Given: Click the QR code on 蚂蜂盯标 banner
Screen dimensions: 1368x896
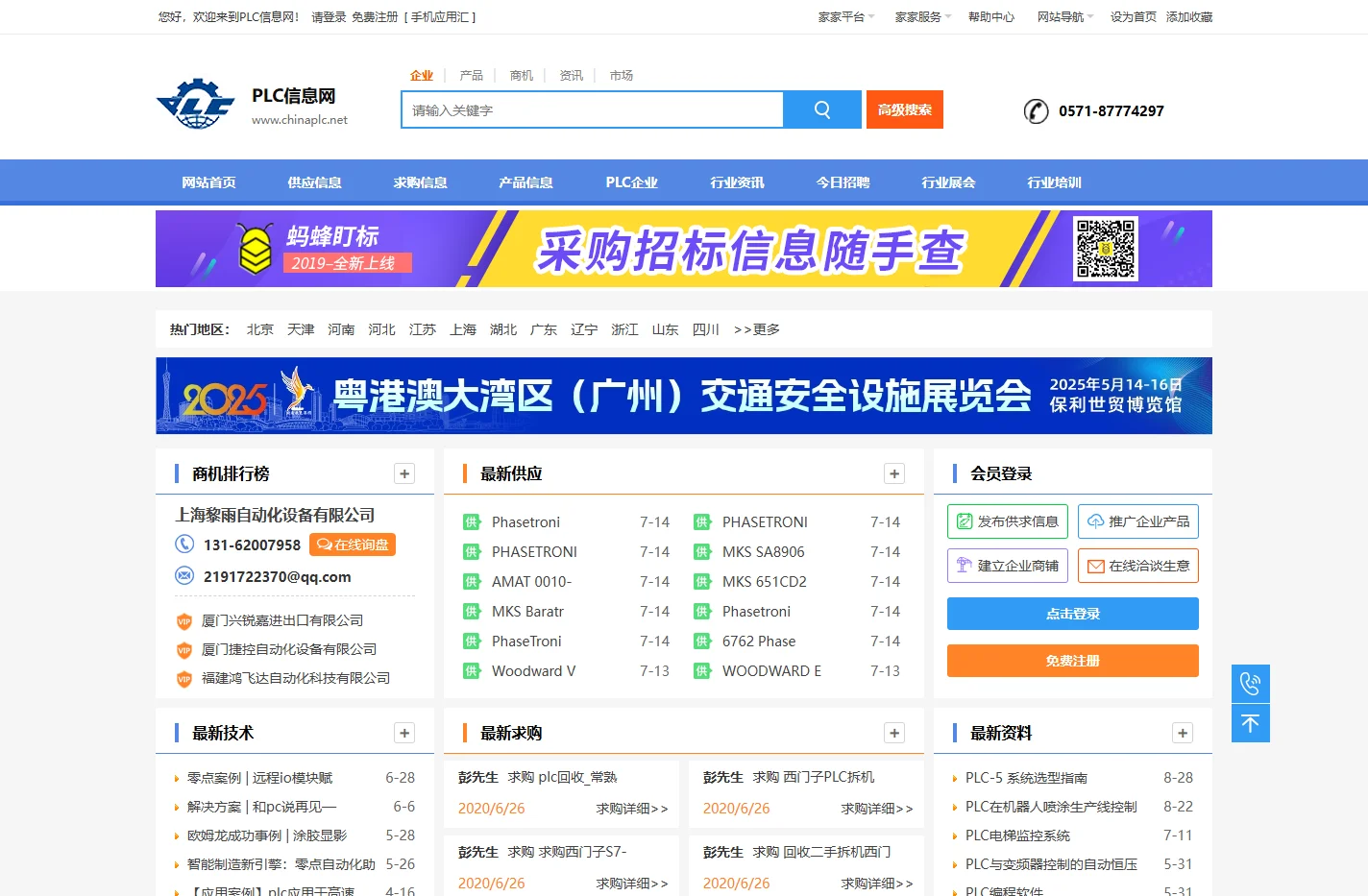Looking at the screenshot, I should (x=1106, y=249).
